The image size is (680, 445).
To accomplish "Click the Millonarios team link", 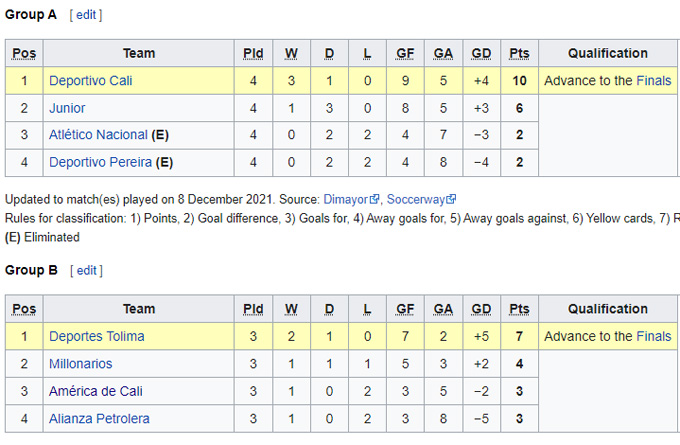I will [80, 364].
